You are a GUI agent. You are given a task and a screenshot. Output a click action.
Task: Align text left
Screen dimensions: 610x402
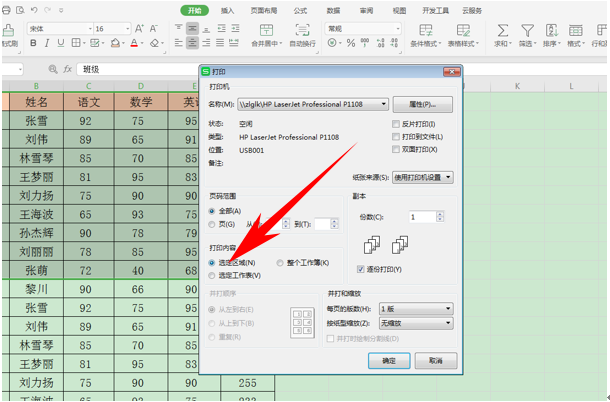click(x=178, y=43)
